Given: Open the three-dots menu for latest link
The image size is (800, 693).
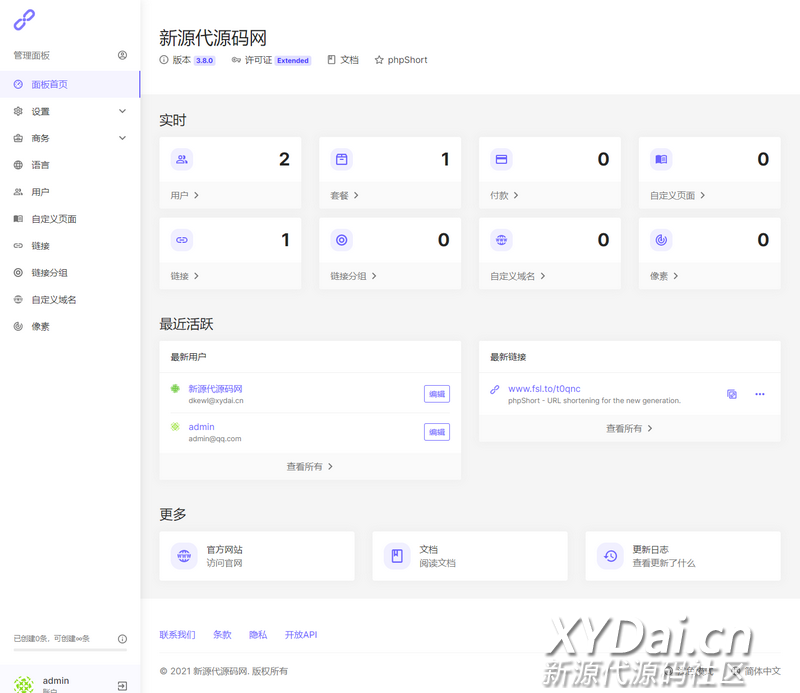Looking at the screenshot, I should 760,394.
